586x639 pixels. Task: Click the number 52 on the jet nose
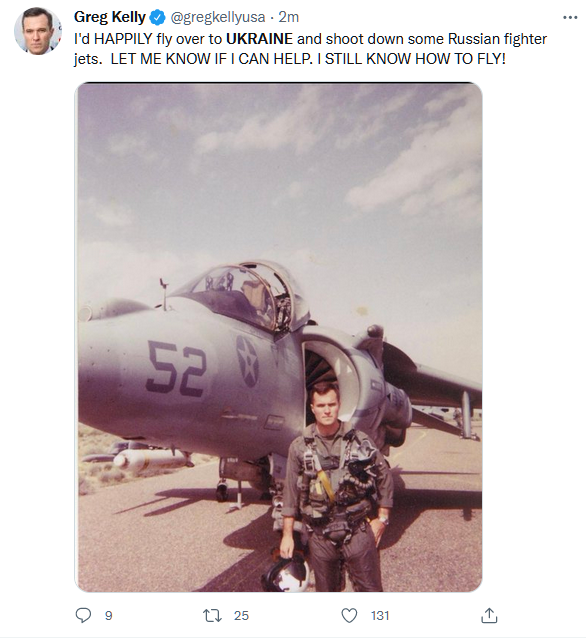pyautogui.click(x=176, y=369)
